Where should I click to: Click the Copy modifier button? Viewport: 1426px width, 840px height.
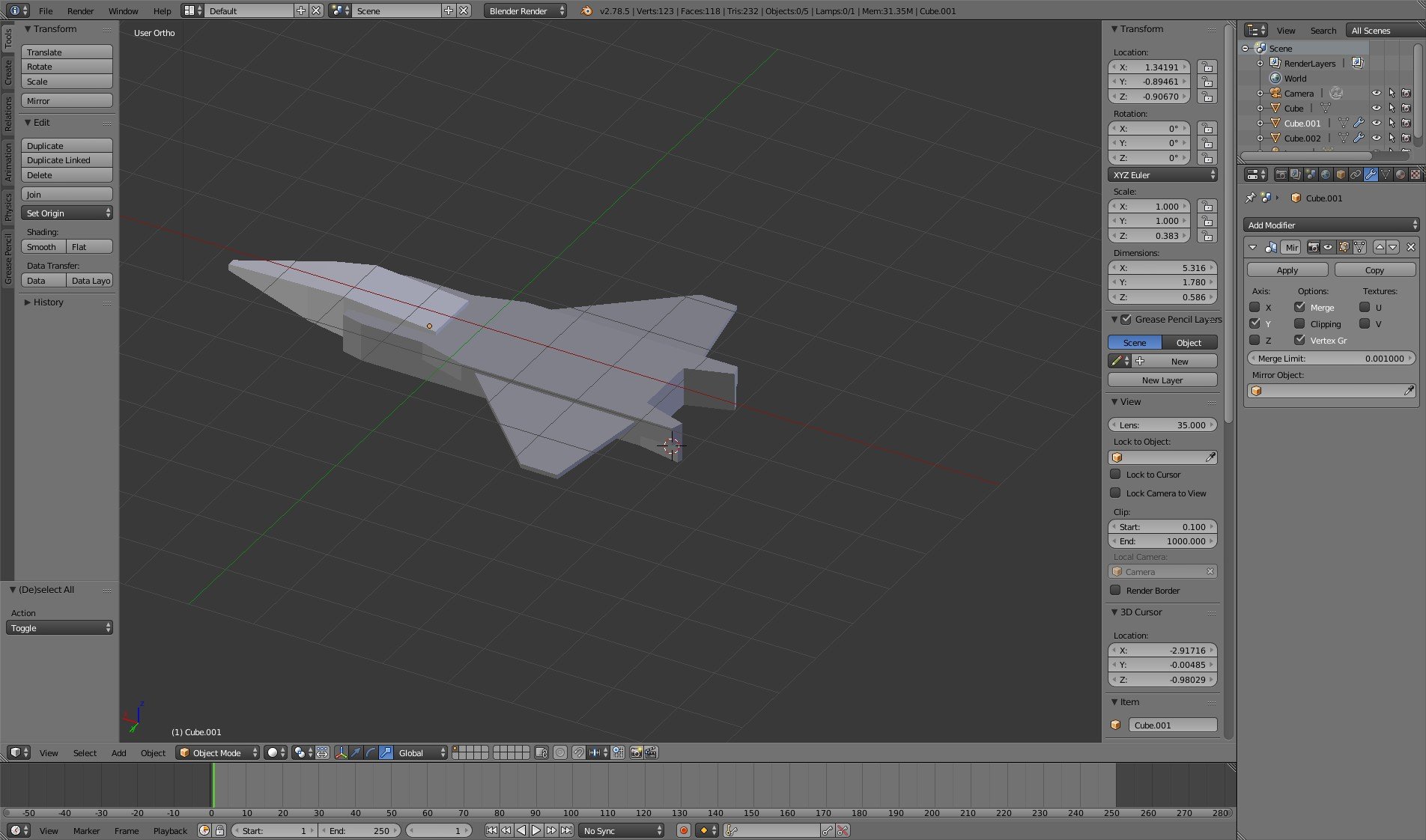coord(1374,270)
